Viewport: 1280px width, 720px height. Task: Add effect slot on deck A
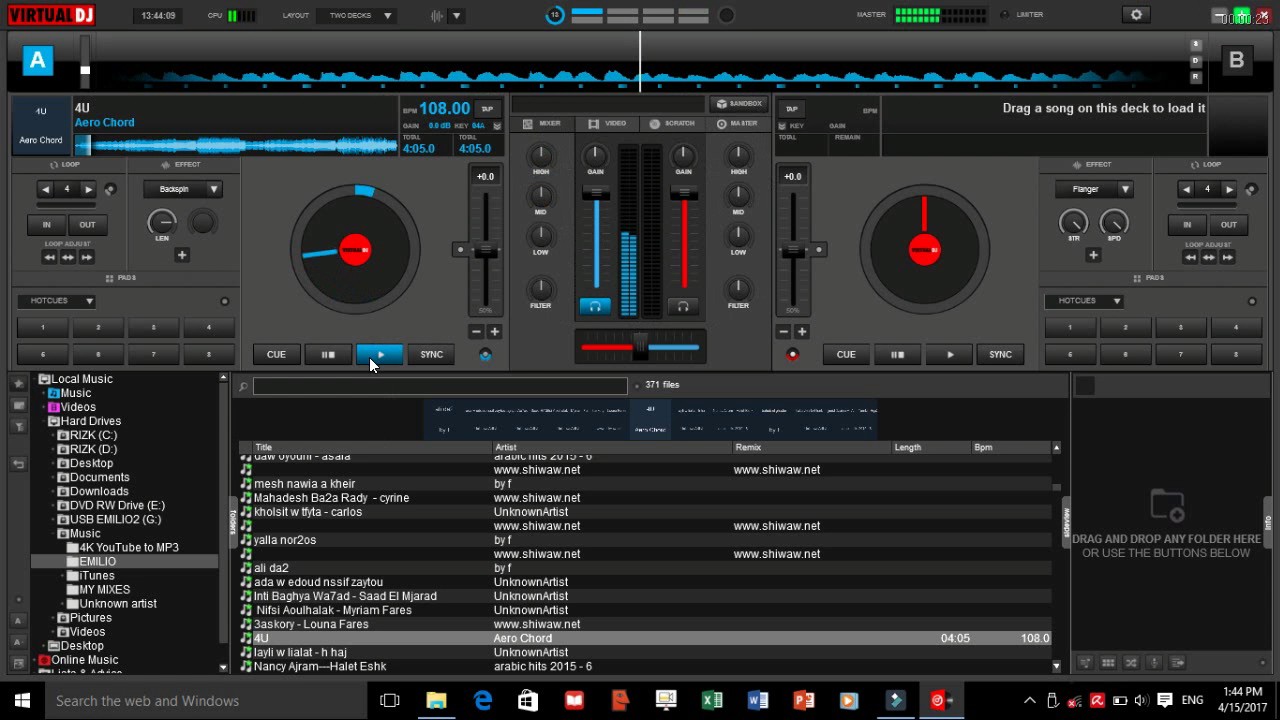point(182,255)
